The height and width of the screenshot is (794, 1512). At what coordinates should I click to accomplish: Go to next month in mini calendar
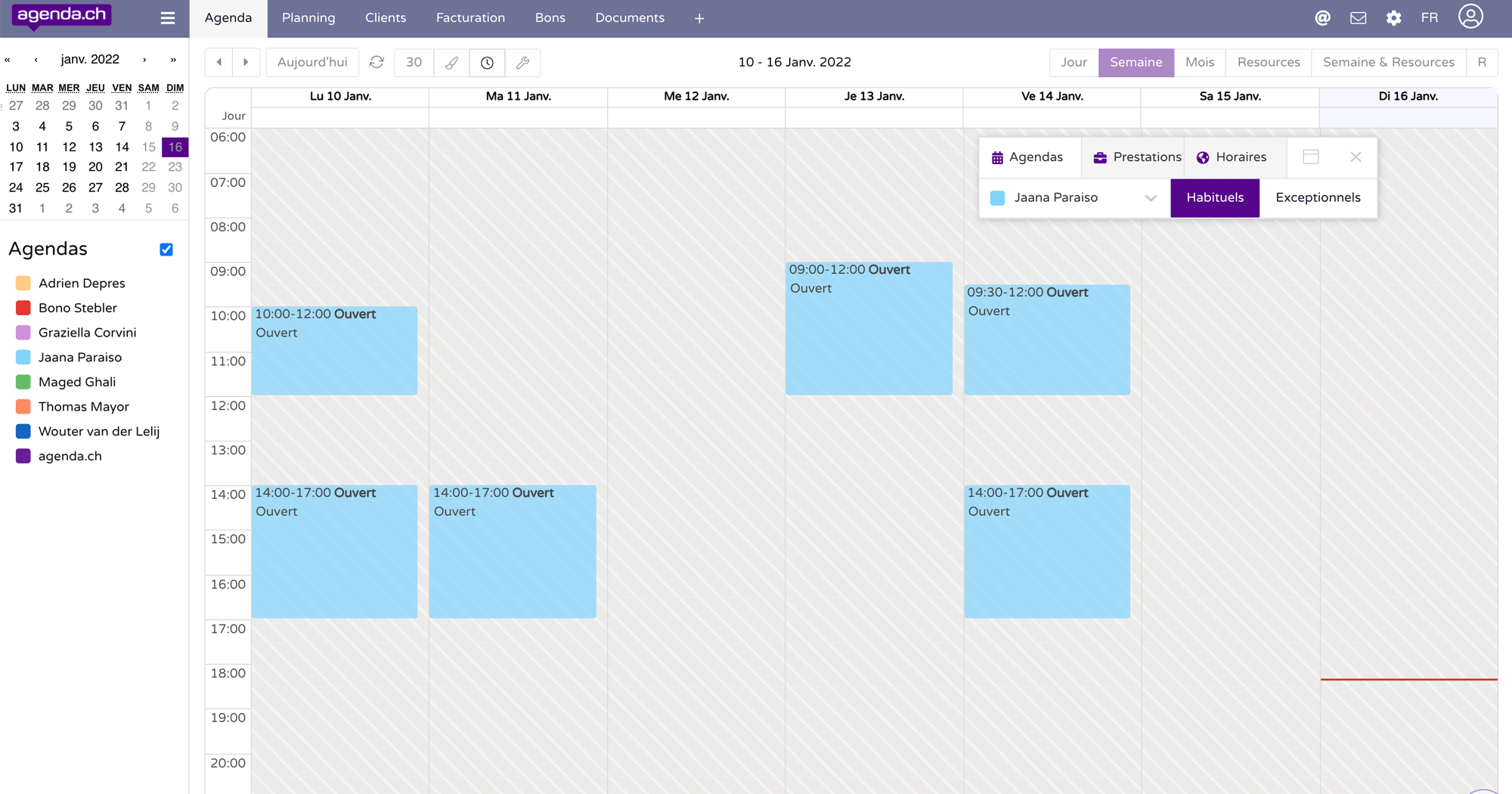click(144, 60)
